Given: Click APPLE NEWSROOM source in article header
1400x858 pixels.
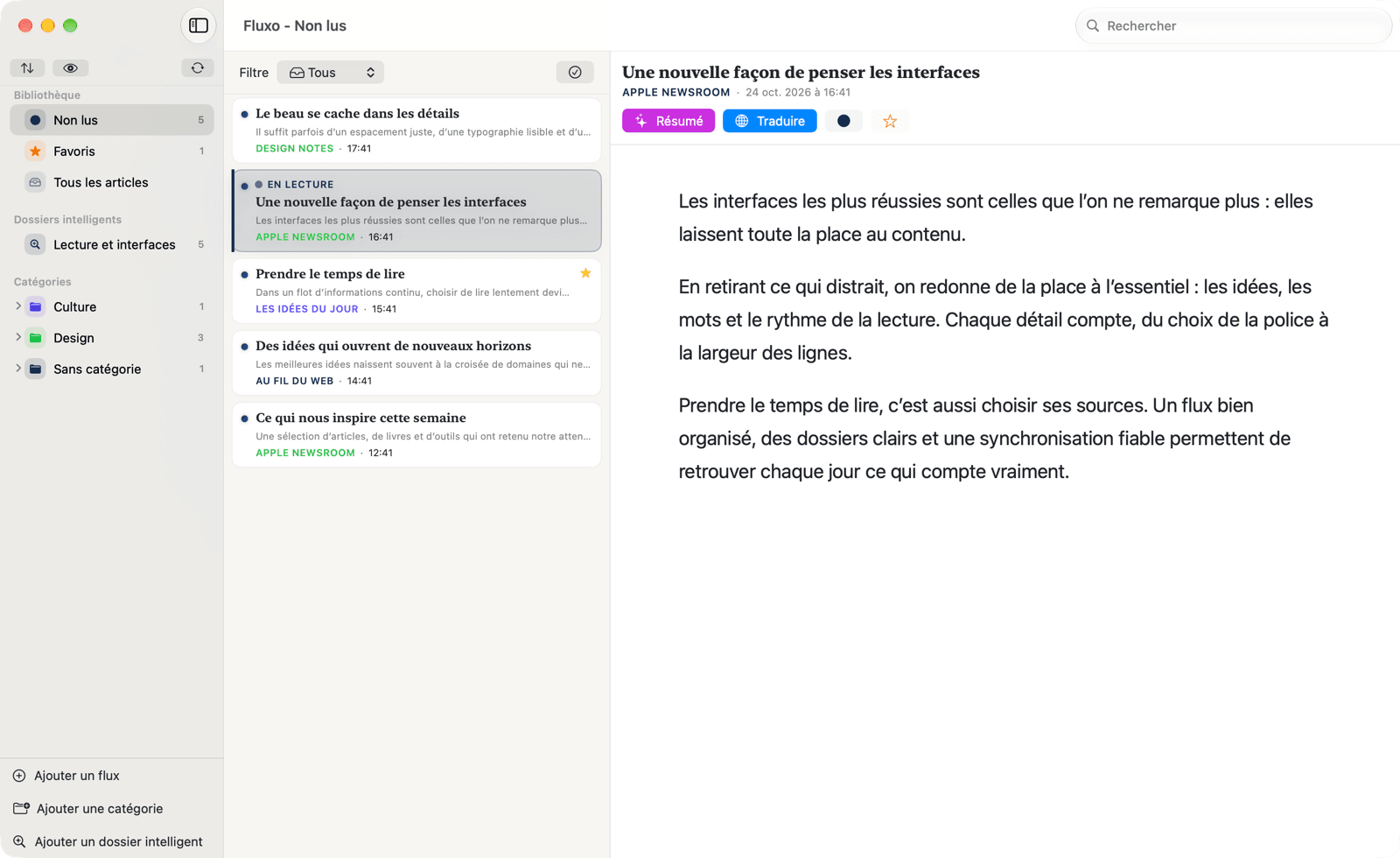Looking at the screenshot, I should [x=675, y=92].
